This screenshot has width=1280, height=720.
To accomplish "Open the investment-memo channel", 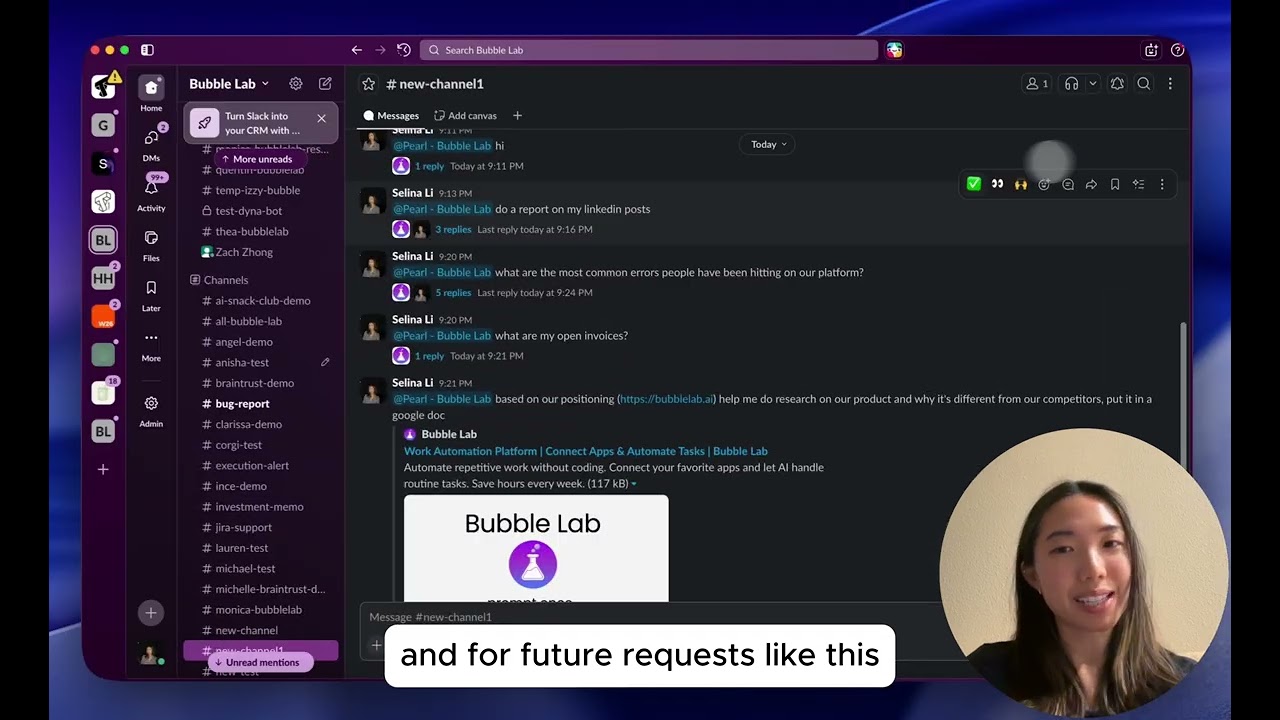I will pos(260,507).
